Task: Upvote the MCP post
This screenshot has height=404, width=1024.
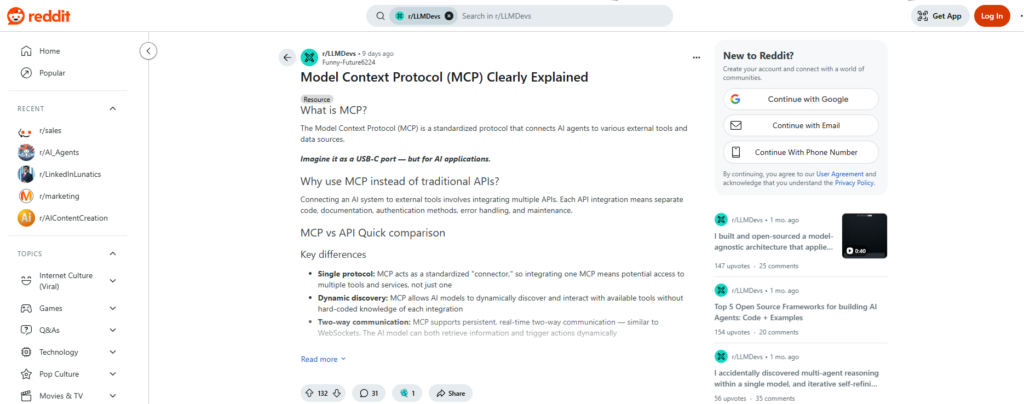Action: 308,393
